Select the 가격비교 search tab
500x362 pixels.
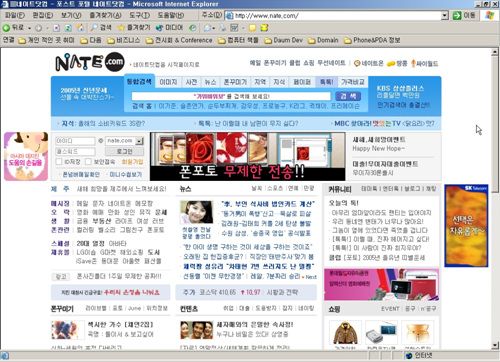coord(353,82)
